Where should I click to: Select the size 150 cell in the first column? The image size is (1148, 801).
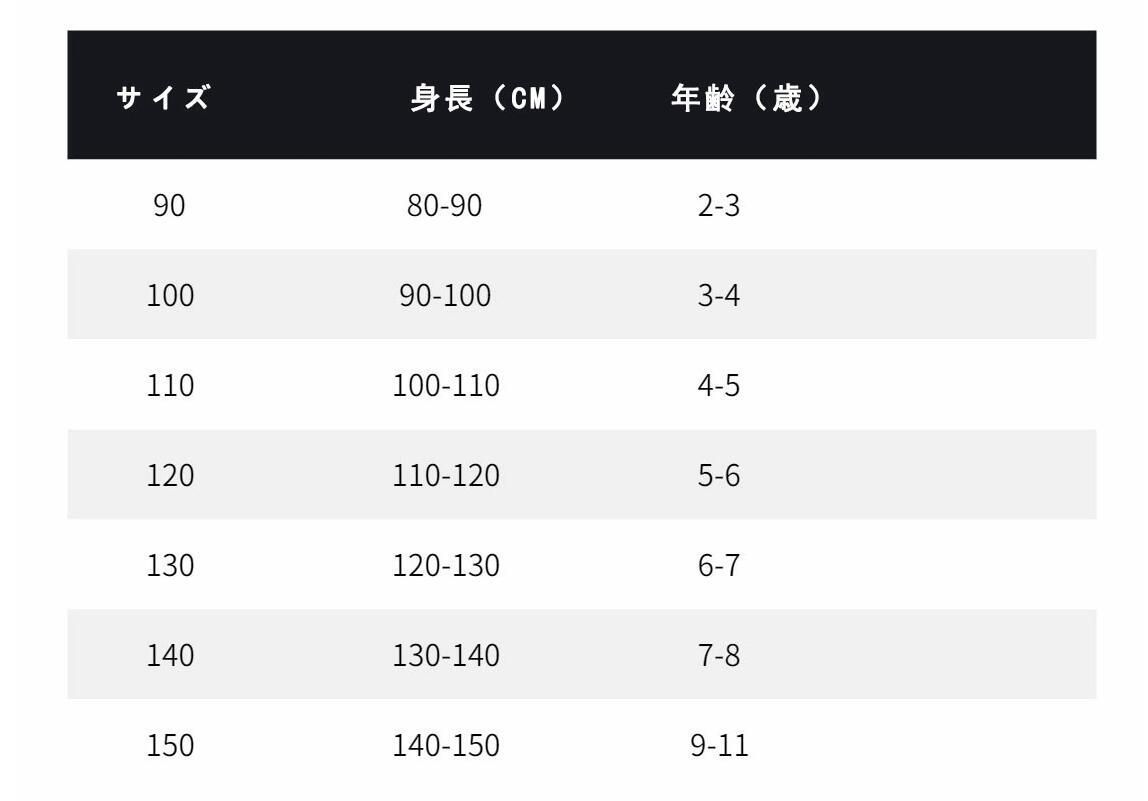[x=170, y=746]
